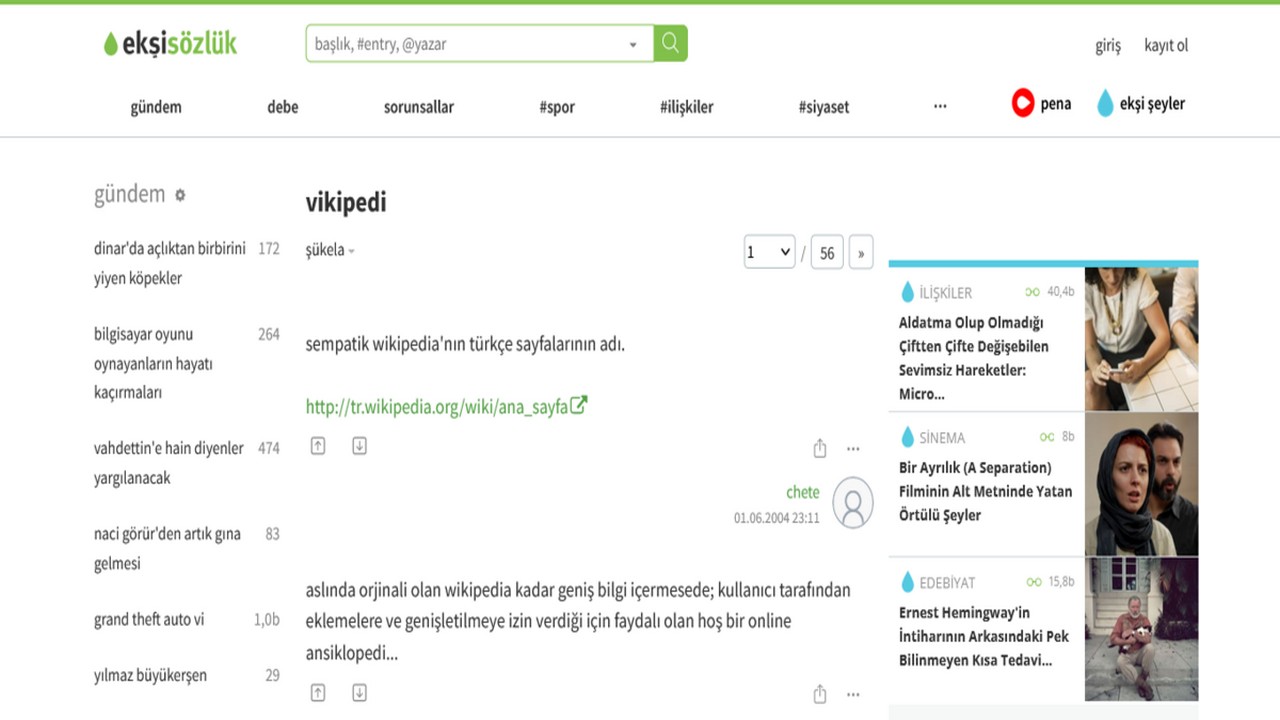The width and height of the screenshot is (1280, 720).
Task: Upvote the first entry by chete
Action: pos(318,447)
